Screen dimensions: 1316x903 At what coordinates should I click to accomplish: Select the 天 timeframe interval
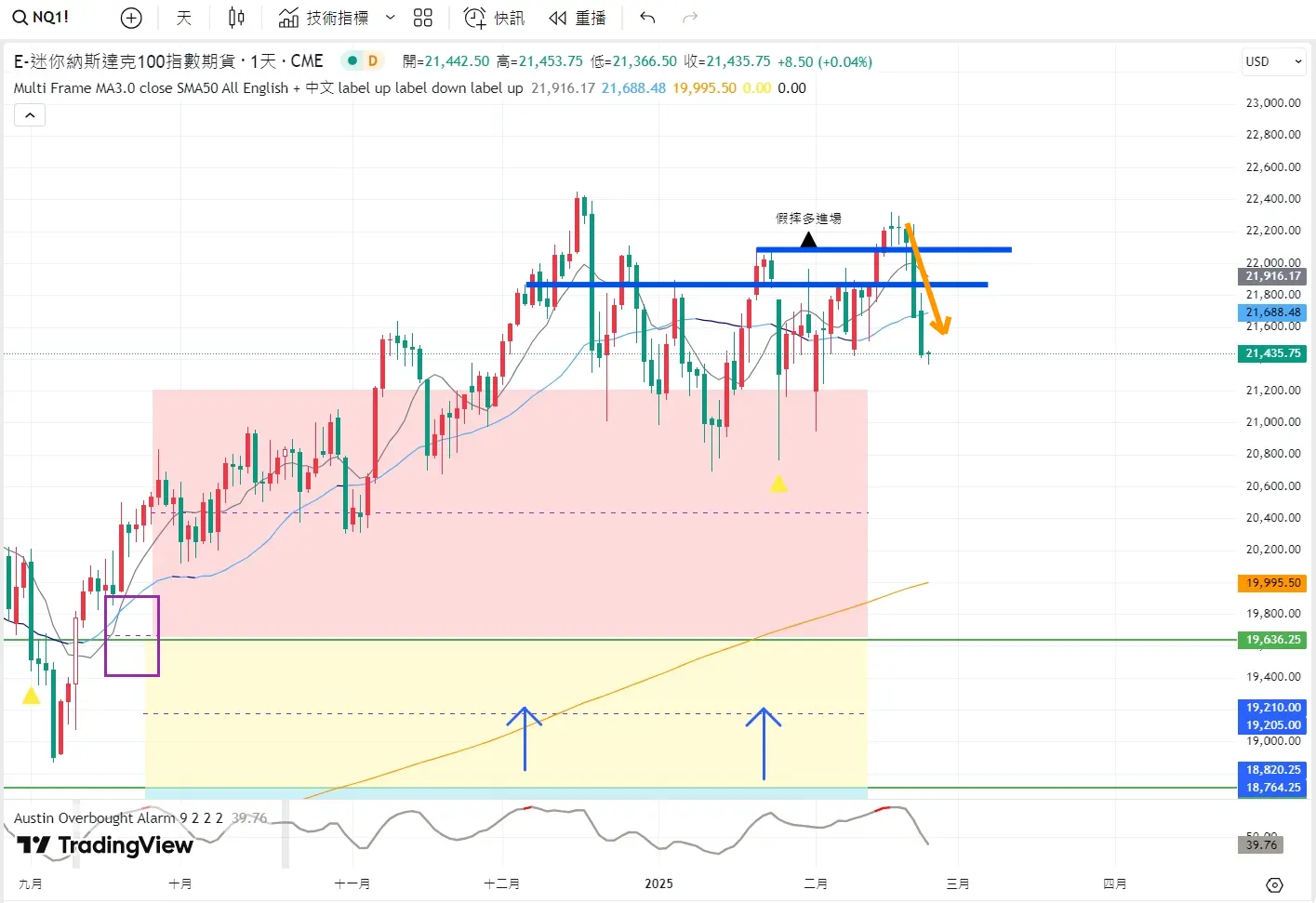click(x=184, y=18)
